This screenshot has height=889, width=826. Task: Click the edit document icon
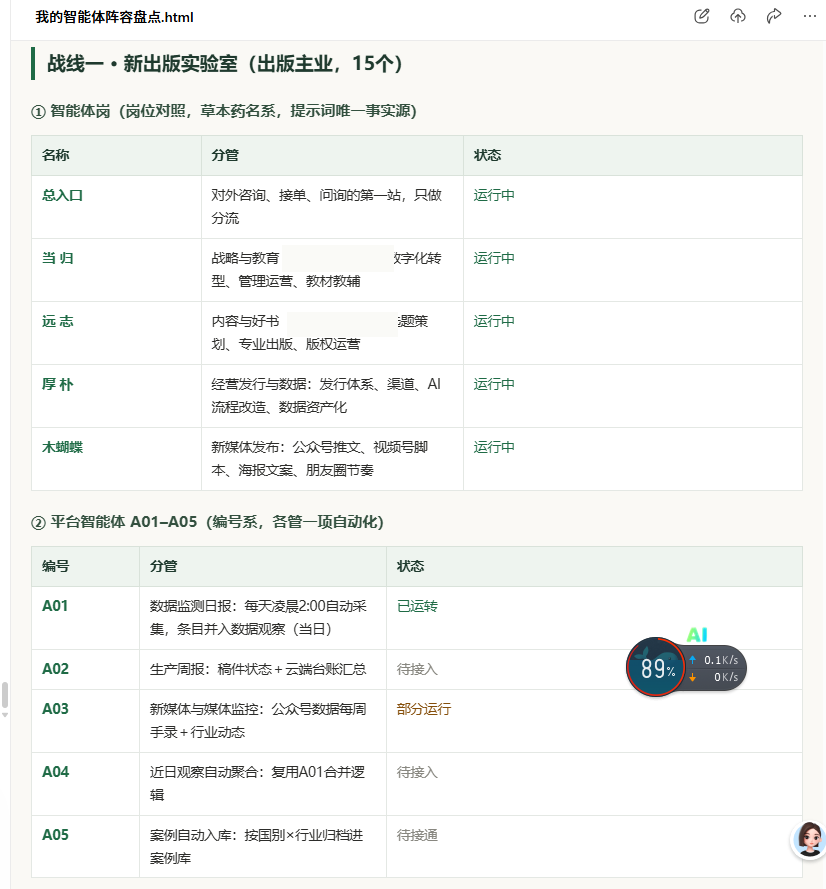(701, 16)
